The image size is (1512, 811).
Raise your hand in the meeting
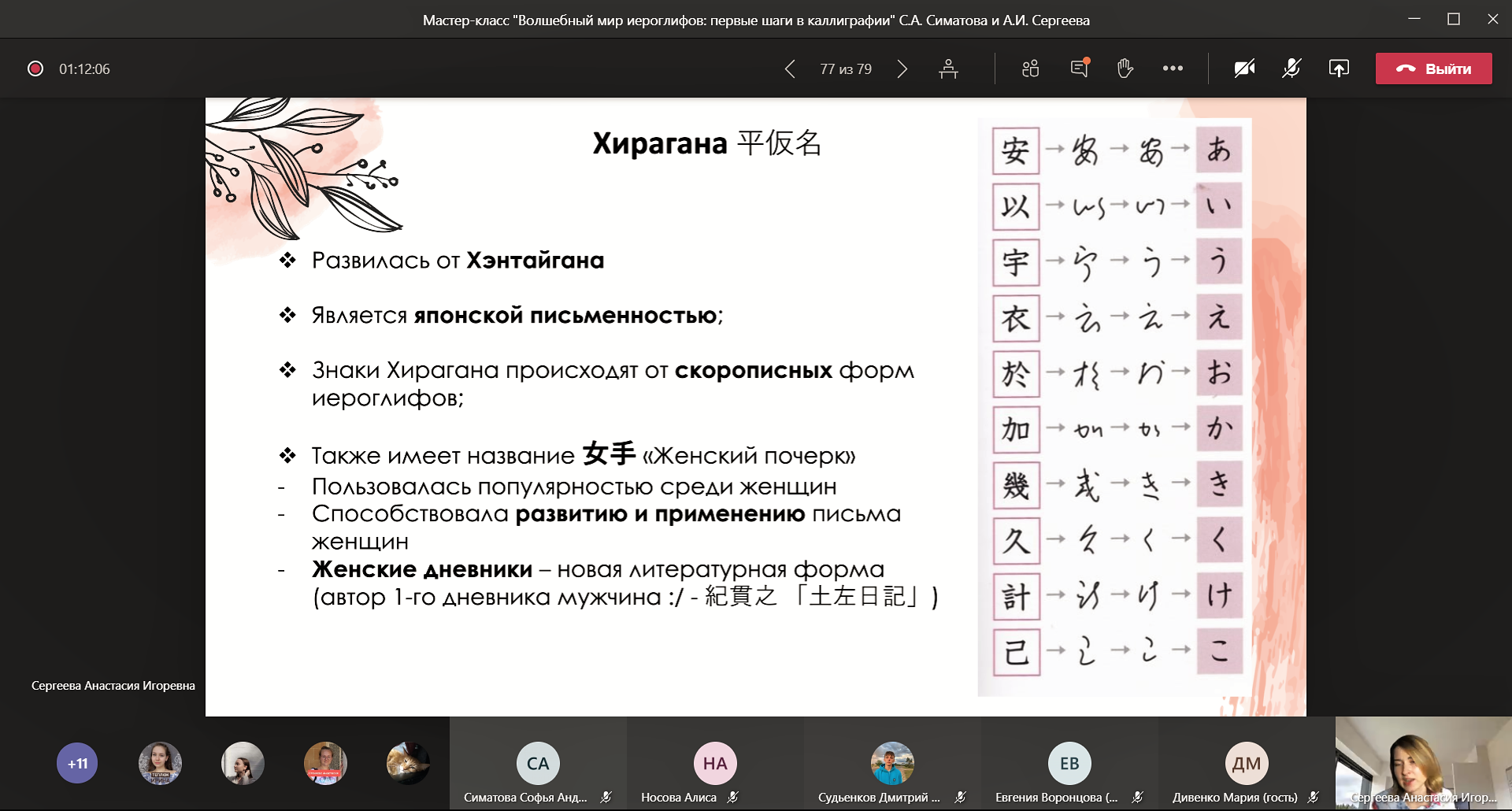tap(1125, 69)
